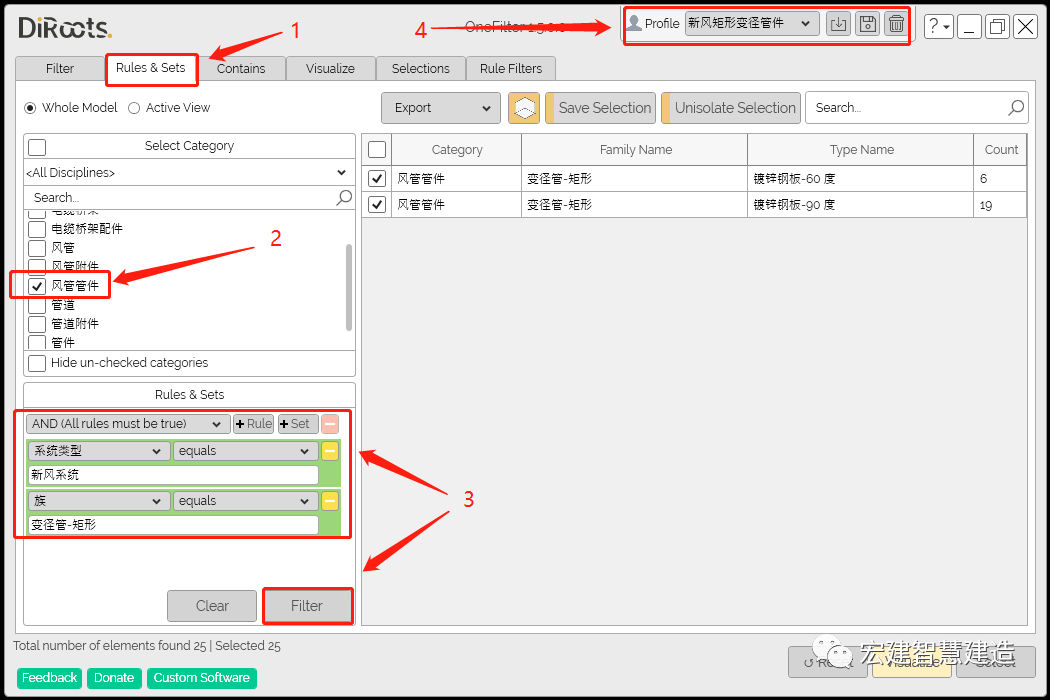Viewport: 1050px width, 700px height.
Task: Click the Filter button
Action: [x=307, y=606]
